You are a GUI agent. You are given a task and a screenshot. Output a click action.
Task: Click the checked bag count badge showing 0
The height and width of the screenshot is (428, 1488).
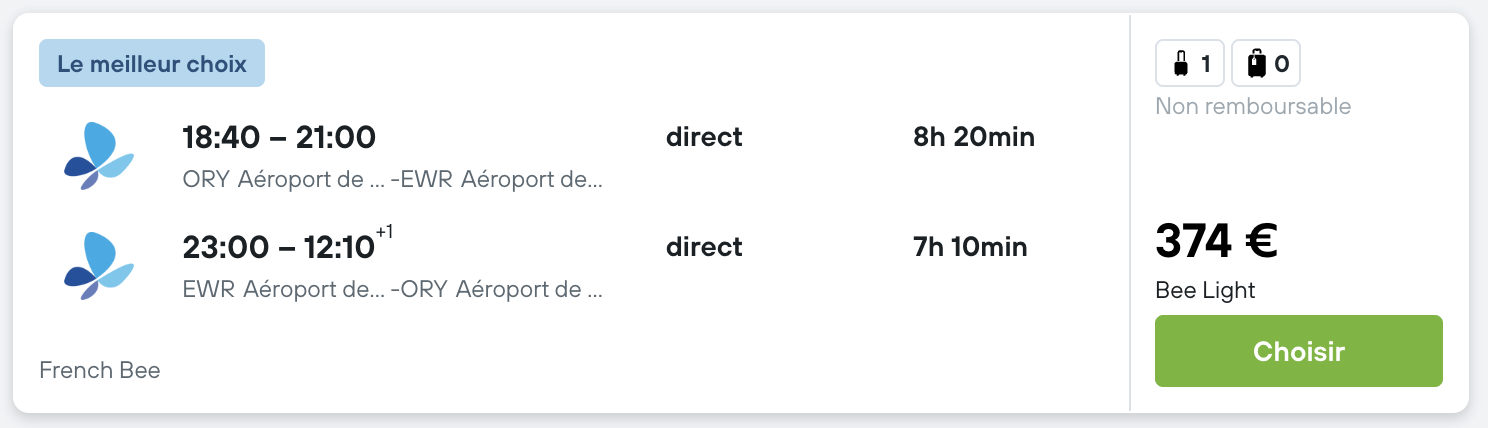pyautogui.click(x=1266, y=64)
